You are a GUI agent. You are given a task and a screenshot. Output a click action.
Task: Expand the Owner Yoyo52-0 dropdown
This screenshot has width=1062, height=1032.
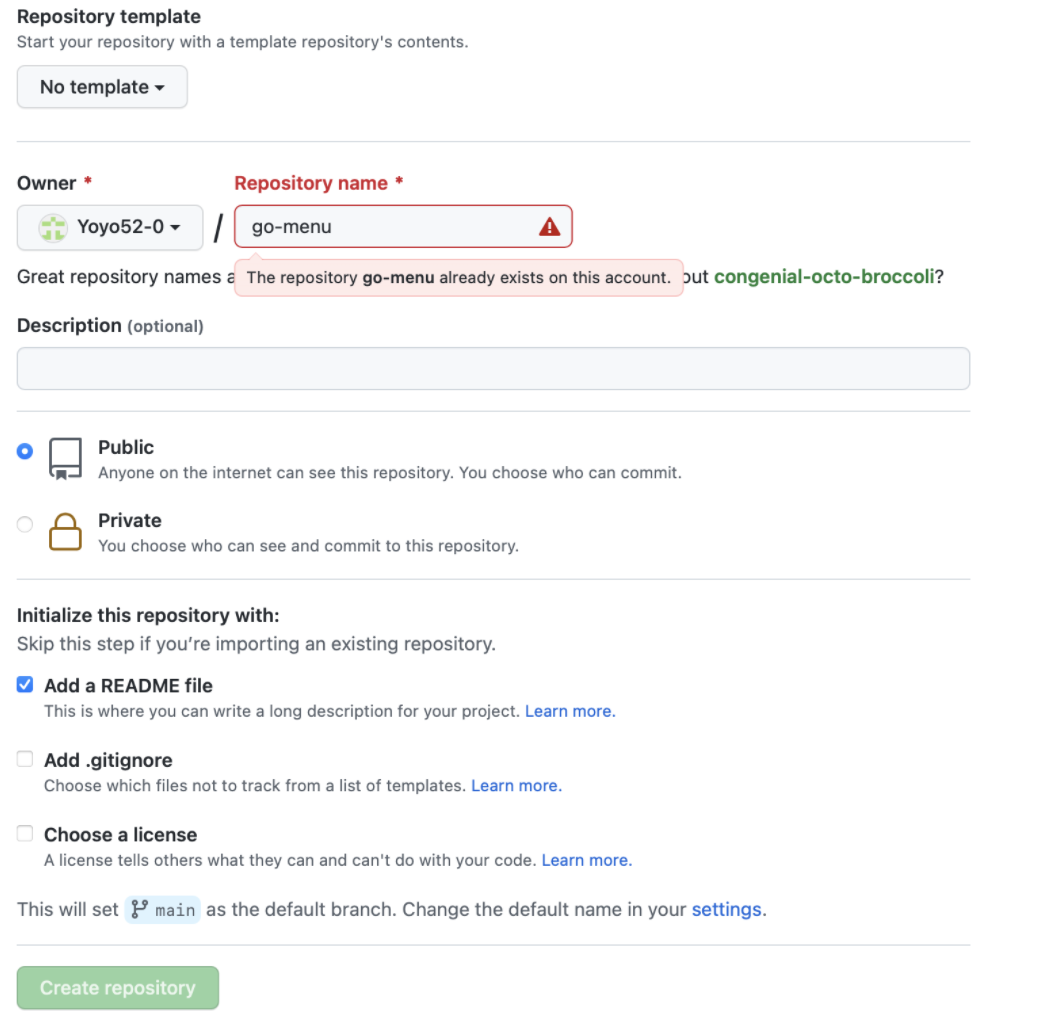[x=110, y=228]
